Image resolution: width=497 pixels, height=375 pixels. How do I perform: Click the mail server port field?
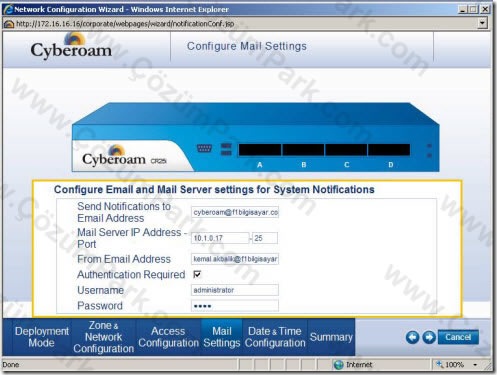click(x=265, y=238)
